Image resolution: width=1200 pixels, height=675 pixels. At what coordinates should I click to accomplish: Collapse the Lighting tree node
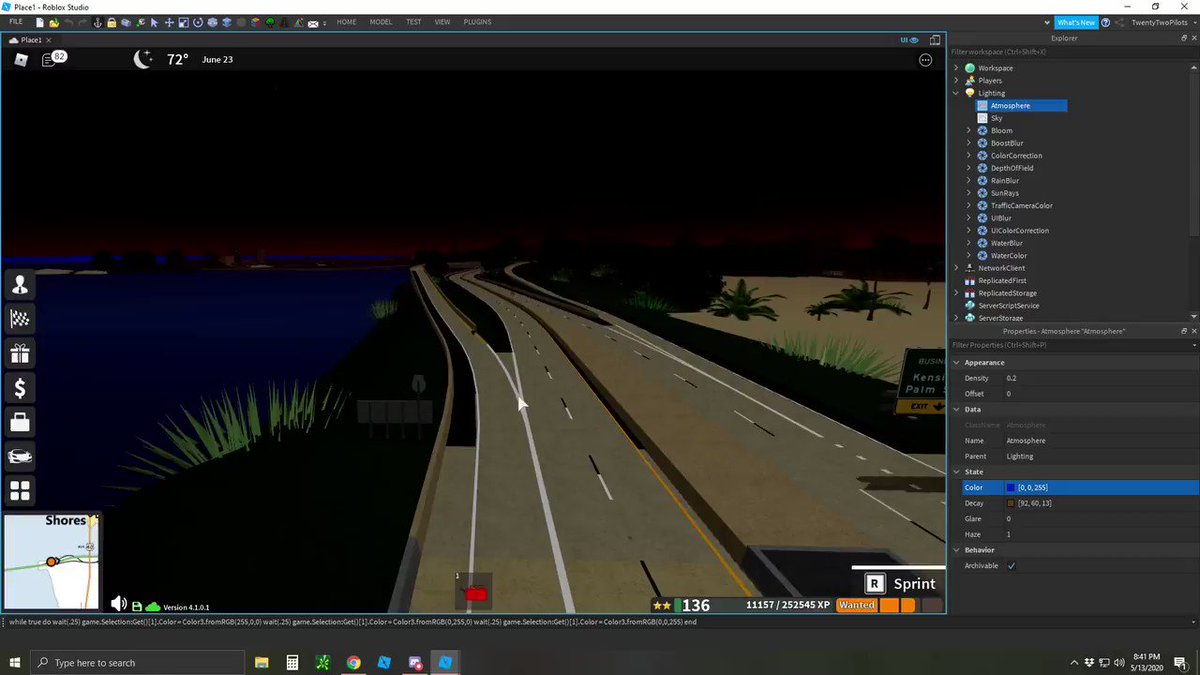tap(956, 93)
